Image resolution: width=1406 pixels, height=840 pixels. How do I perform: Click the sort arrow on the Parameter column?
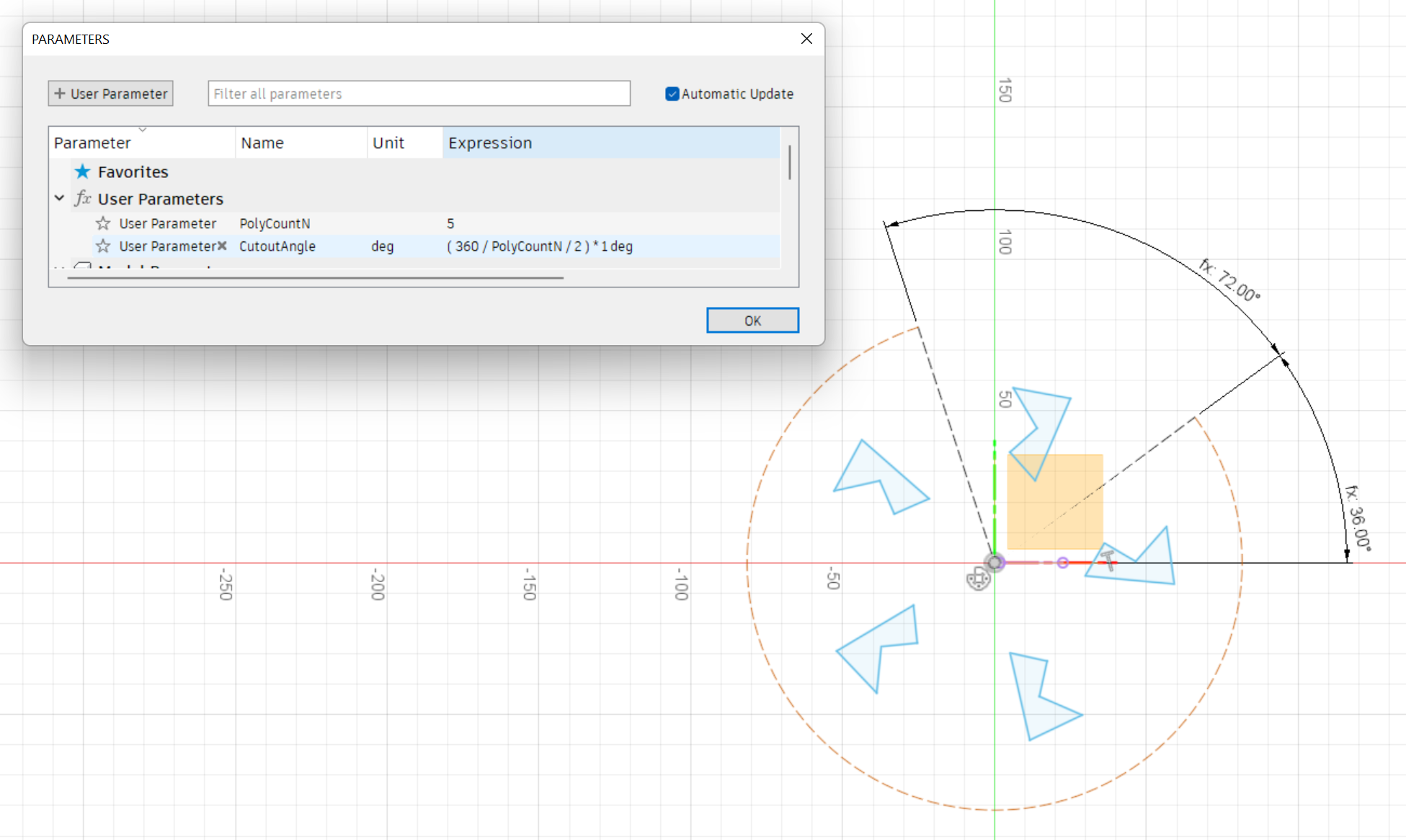[143, 130]
